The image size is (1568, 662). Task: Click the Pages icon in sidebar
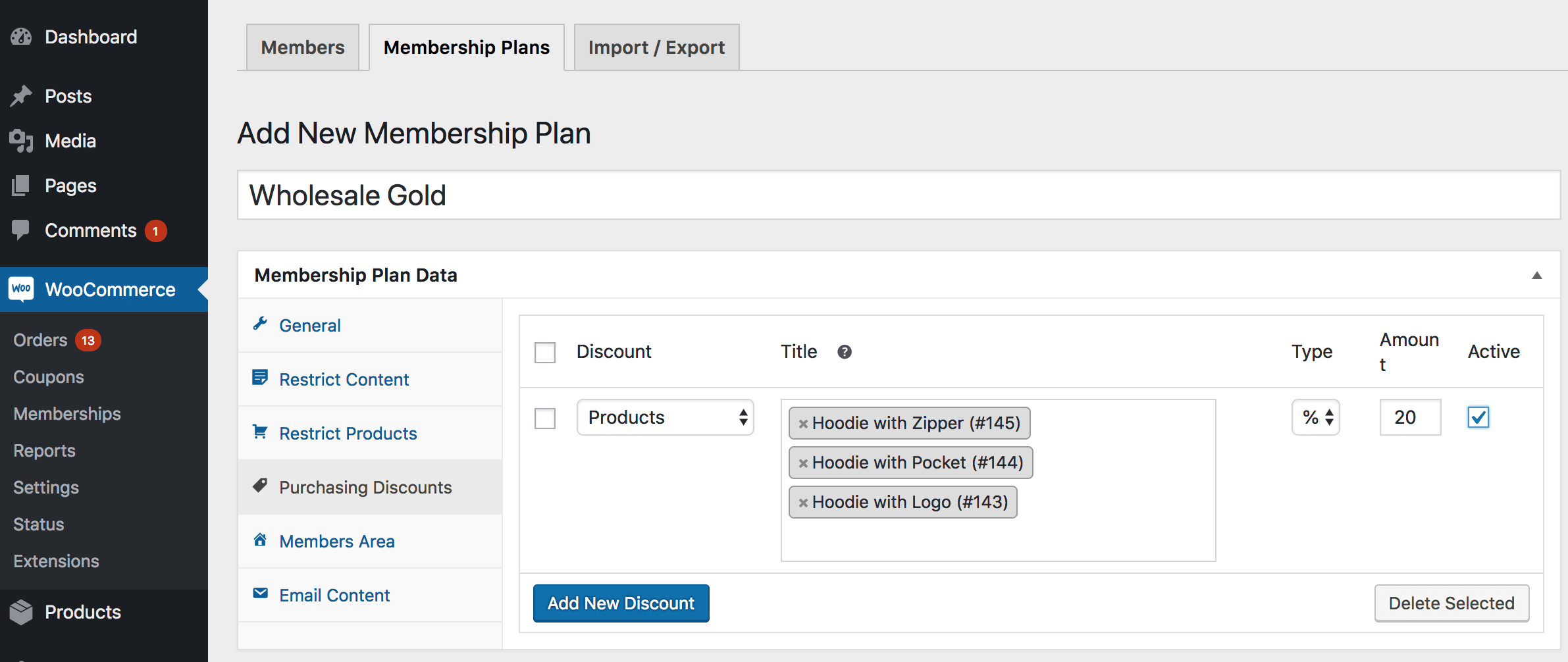(x=21, y=186)
